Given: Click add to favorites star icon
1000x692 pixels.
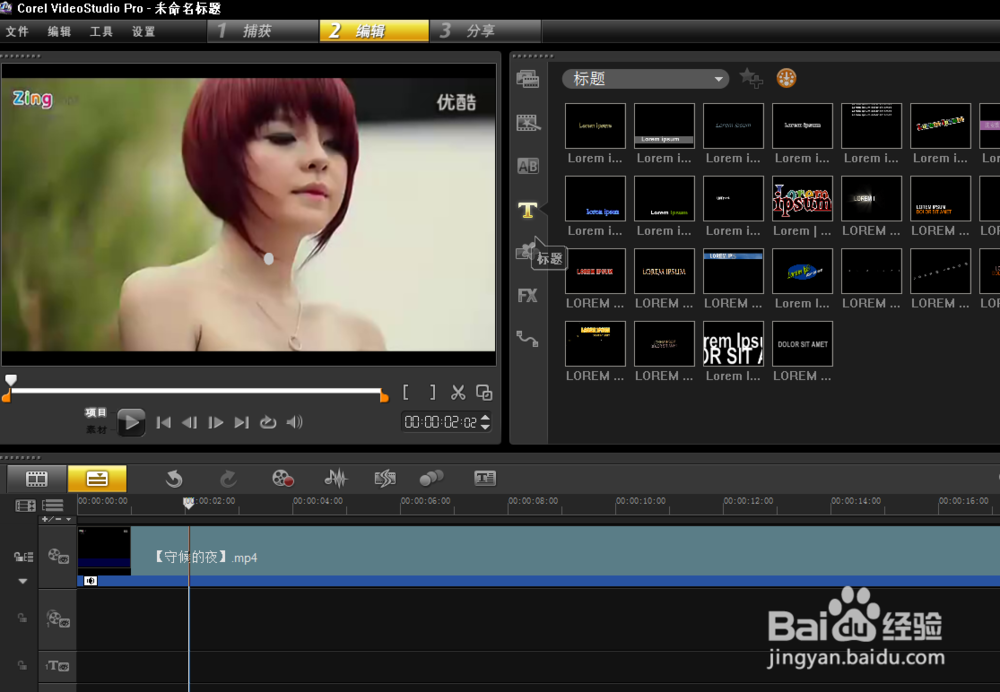Looking at the screenshot, I should click(x=751, y=78).
